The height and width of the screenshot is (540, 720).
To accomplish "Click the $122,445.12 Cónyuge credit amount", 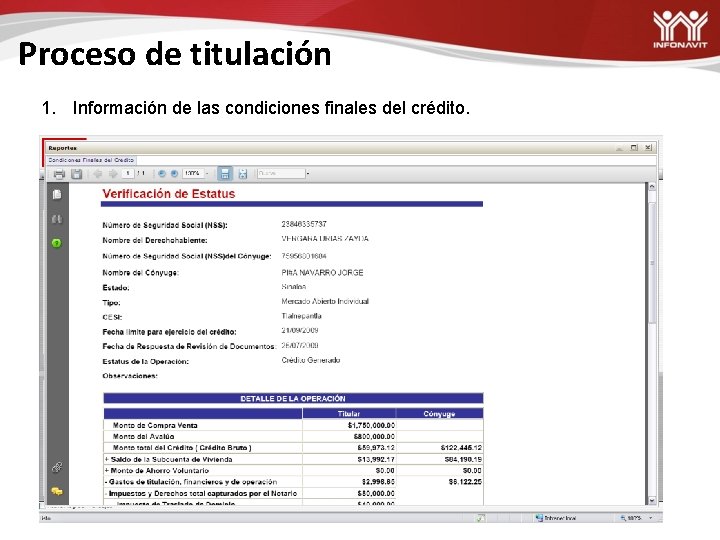I will [x=461, y=448].
